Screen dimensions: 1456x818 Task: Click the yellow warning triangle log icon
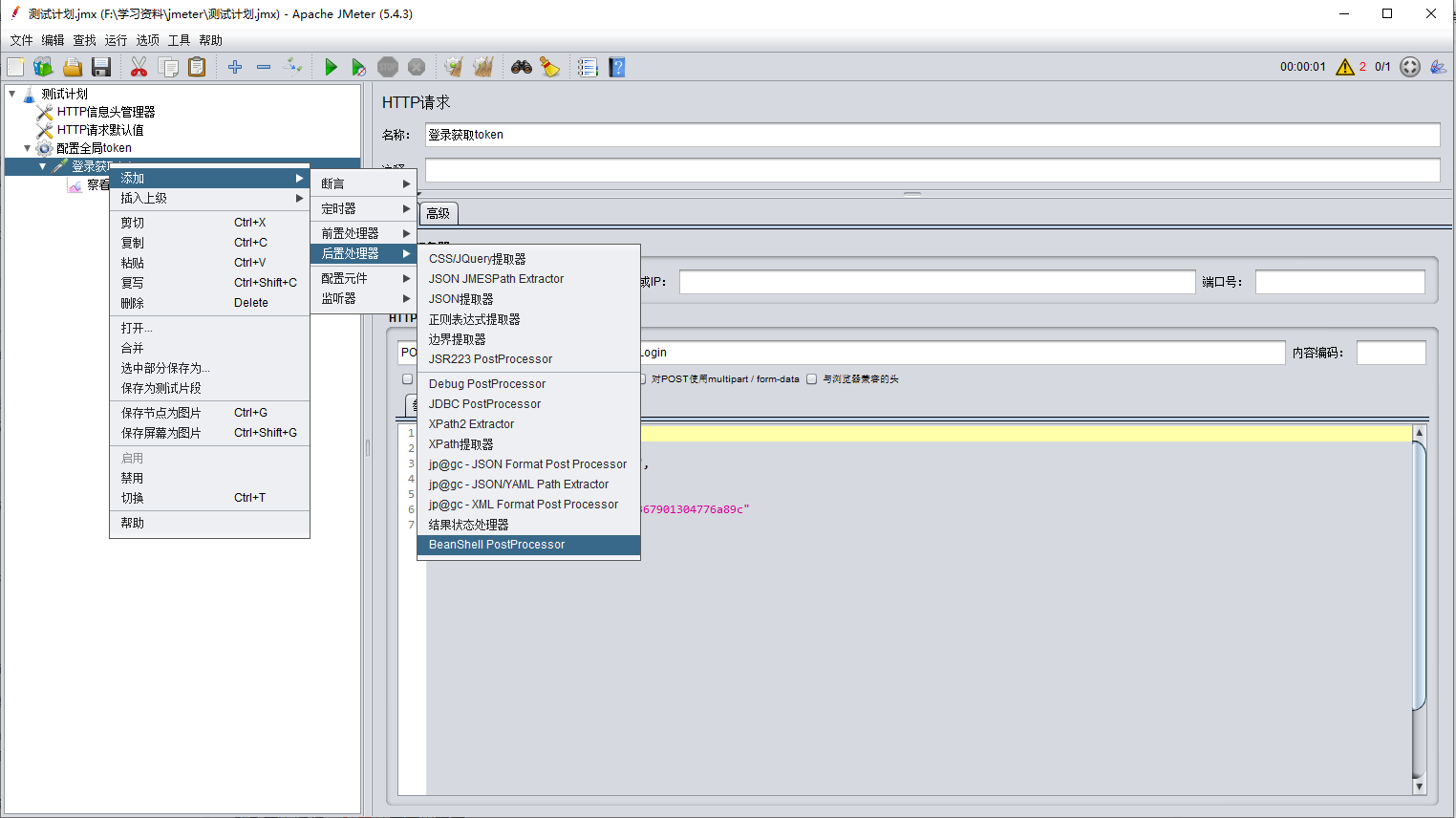click(x=1345, y=67)
